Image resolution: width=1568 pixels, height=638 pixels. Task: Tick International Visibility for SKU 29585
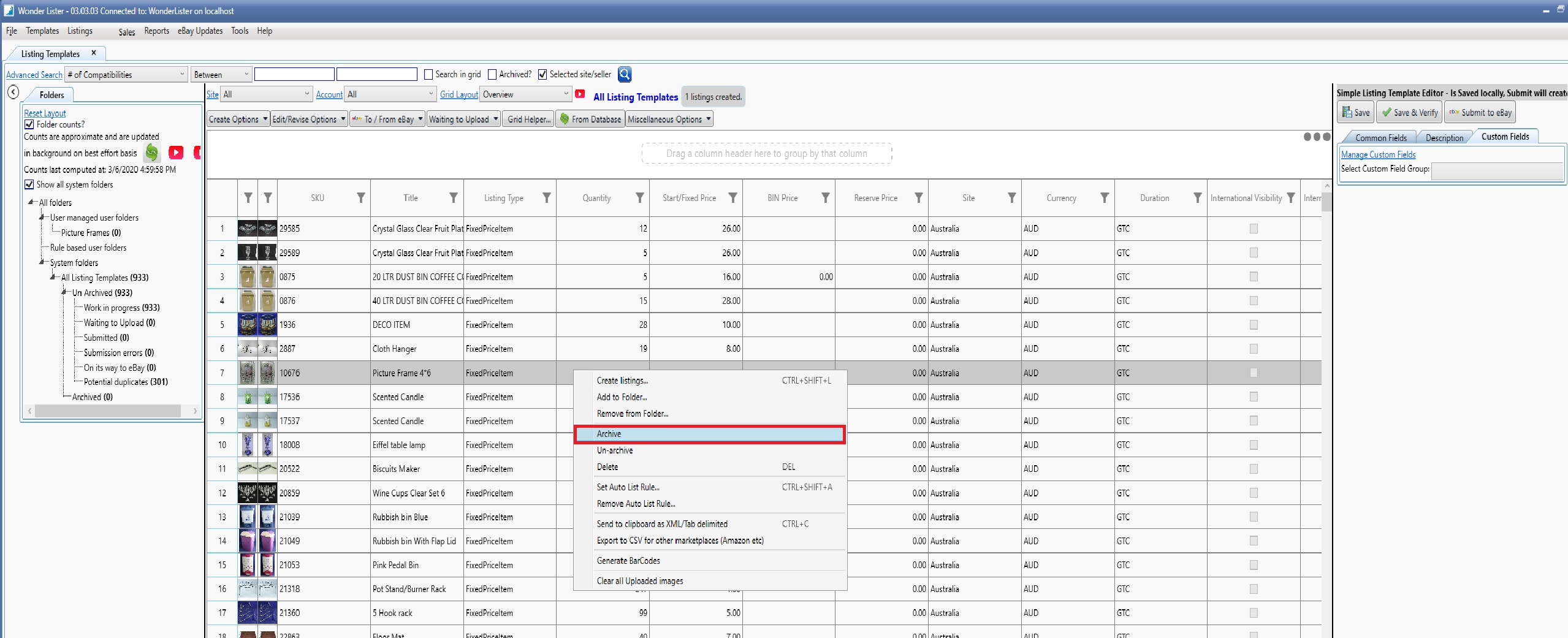coord(1254,228)
